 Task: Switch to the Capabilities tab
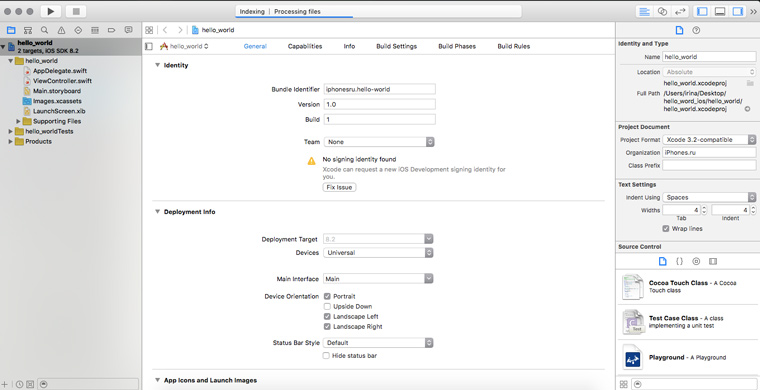[x=305, y=47]
